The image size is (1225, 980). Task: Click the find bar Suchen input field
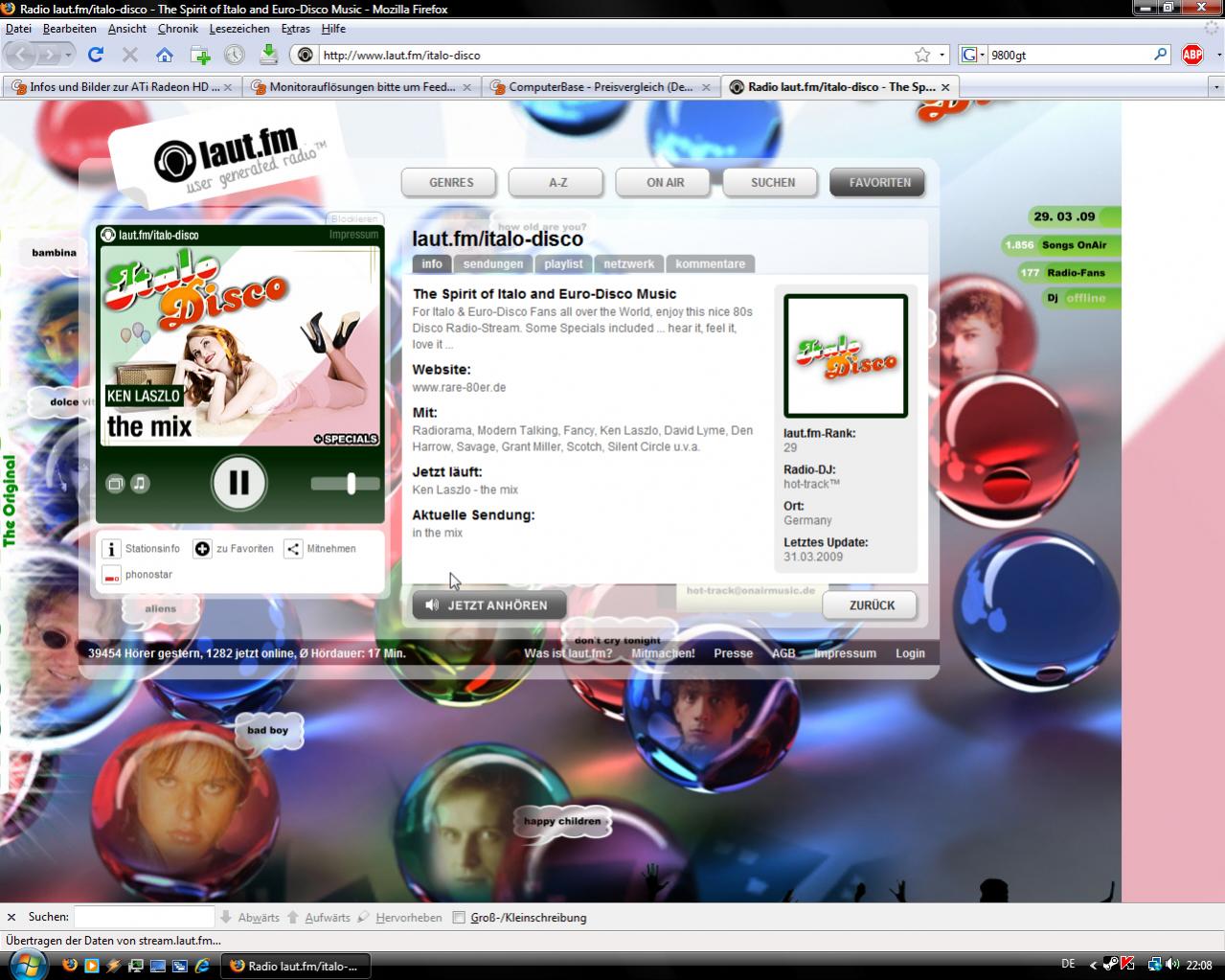point(144,917)
